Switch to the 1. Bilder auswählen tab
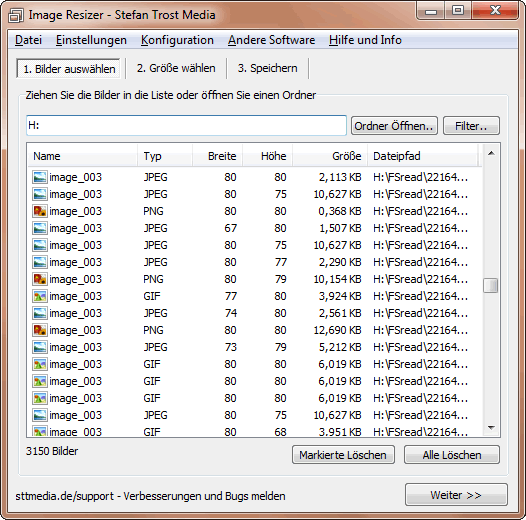The image size is (526, 520). [68, 69]
